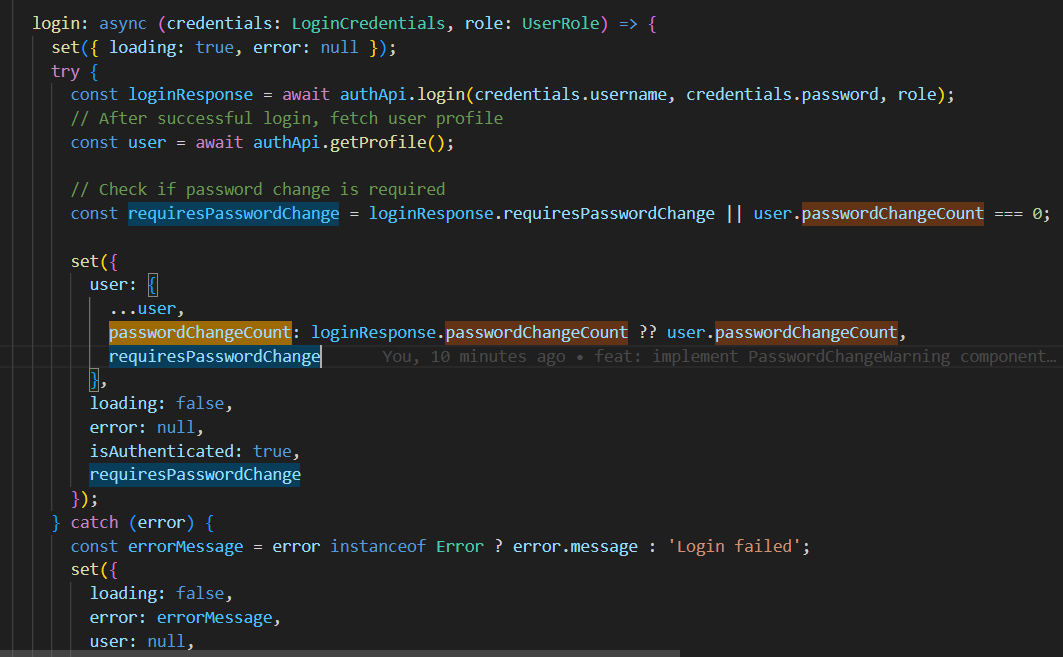Click the catch keyword

[x=94, y=523]
